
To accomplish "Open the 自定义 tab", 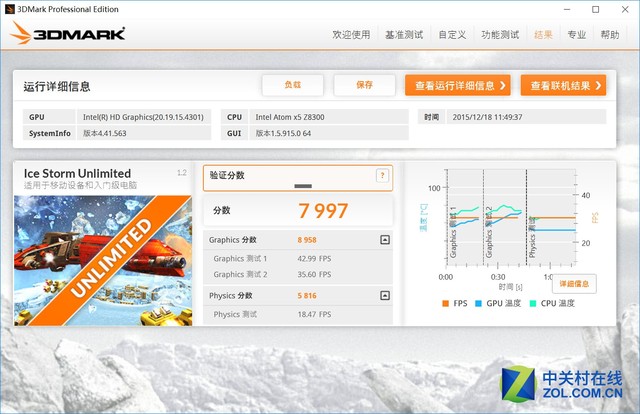I will pyautogui.click(x=452, y=35).
